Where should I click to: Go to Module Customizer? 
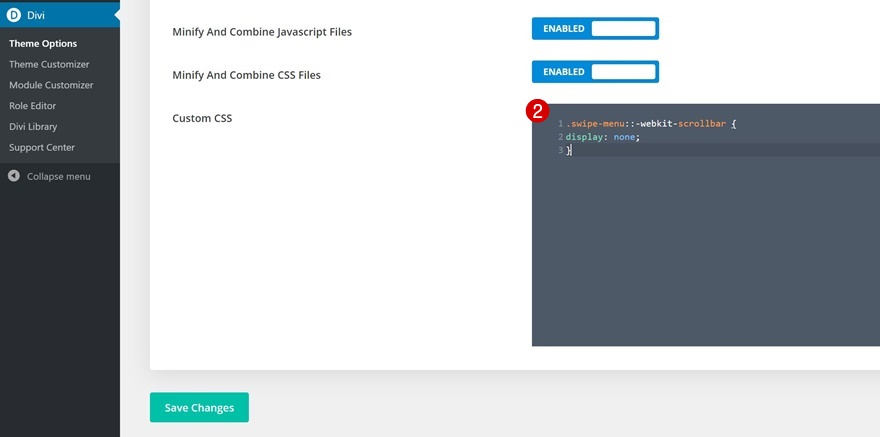tap(51, 85)
